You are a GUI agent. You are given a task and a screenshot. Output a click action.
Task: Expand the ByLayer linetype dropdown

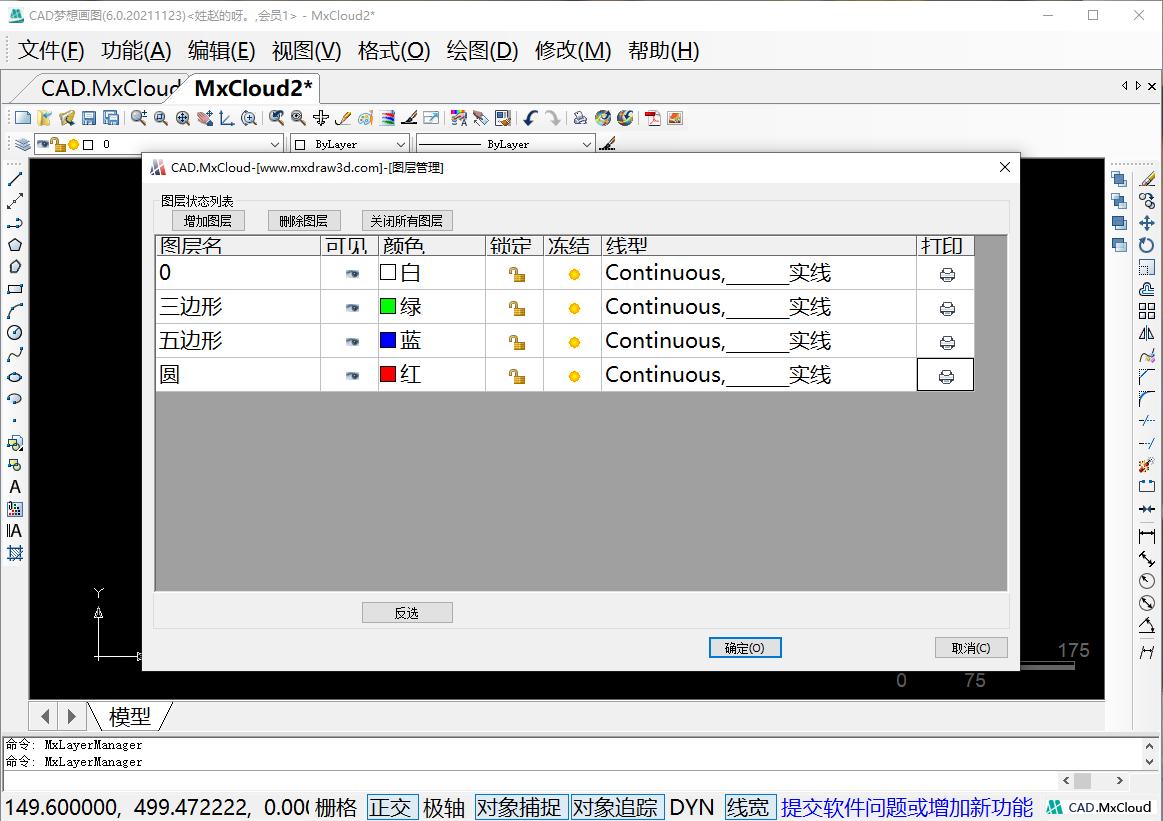(x=588, y=144)
